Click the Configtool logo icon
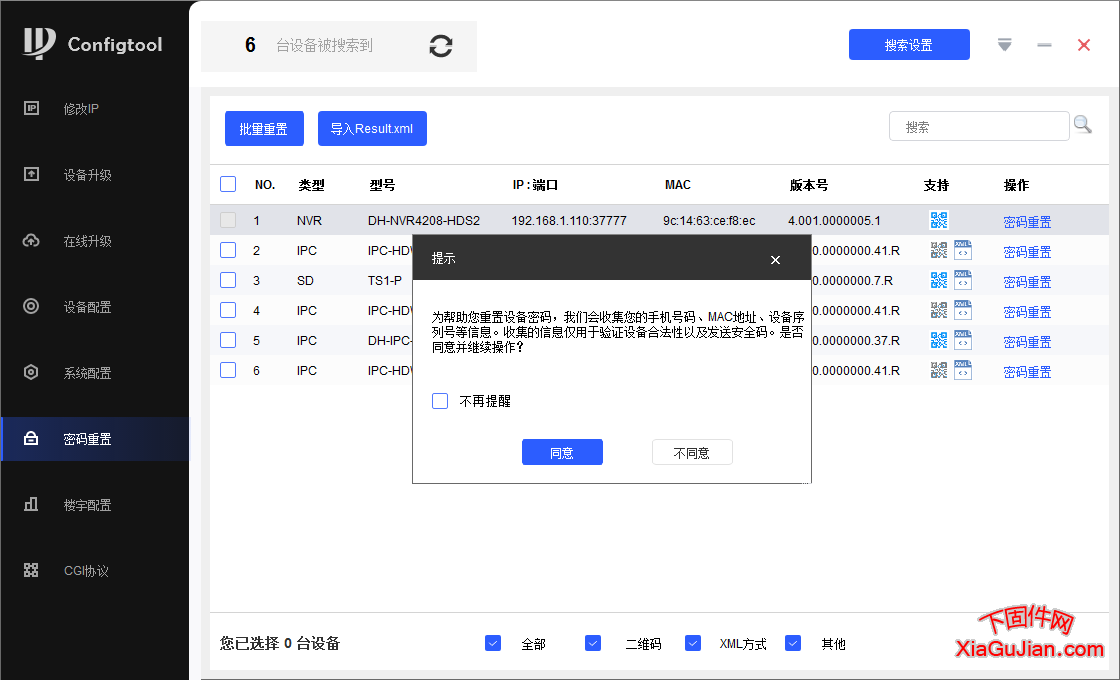Image resolution: width=1120 pixels, height=680 pixels. pos(39,43)
